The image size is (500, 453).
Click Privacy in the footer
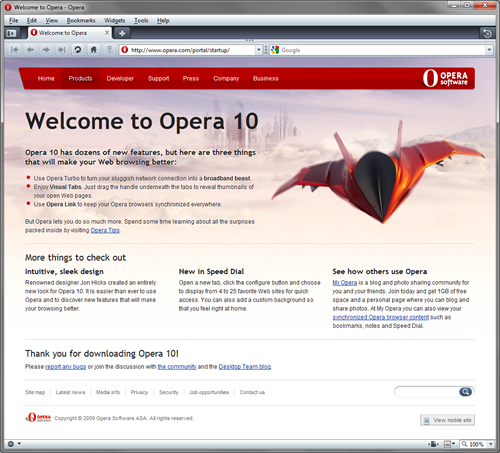(x=139, y=392)
